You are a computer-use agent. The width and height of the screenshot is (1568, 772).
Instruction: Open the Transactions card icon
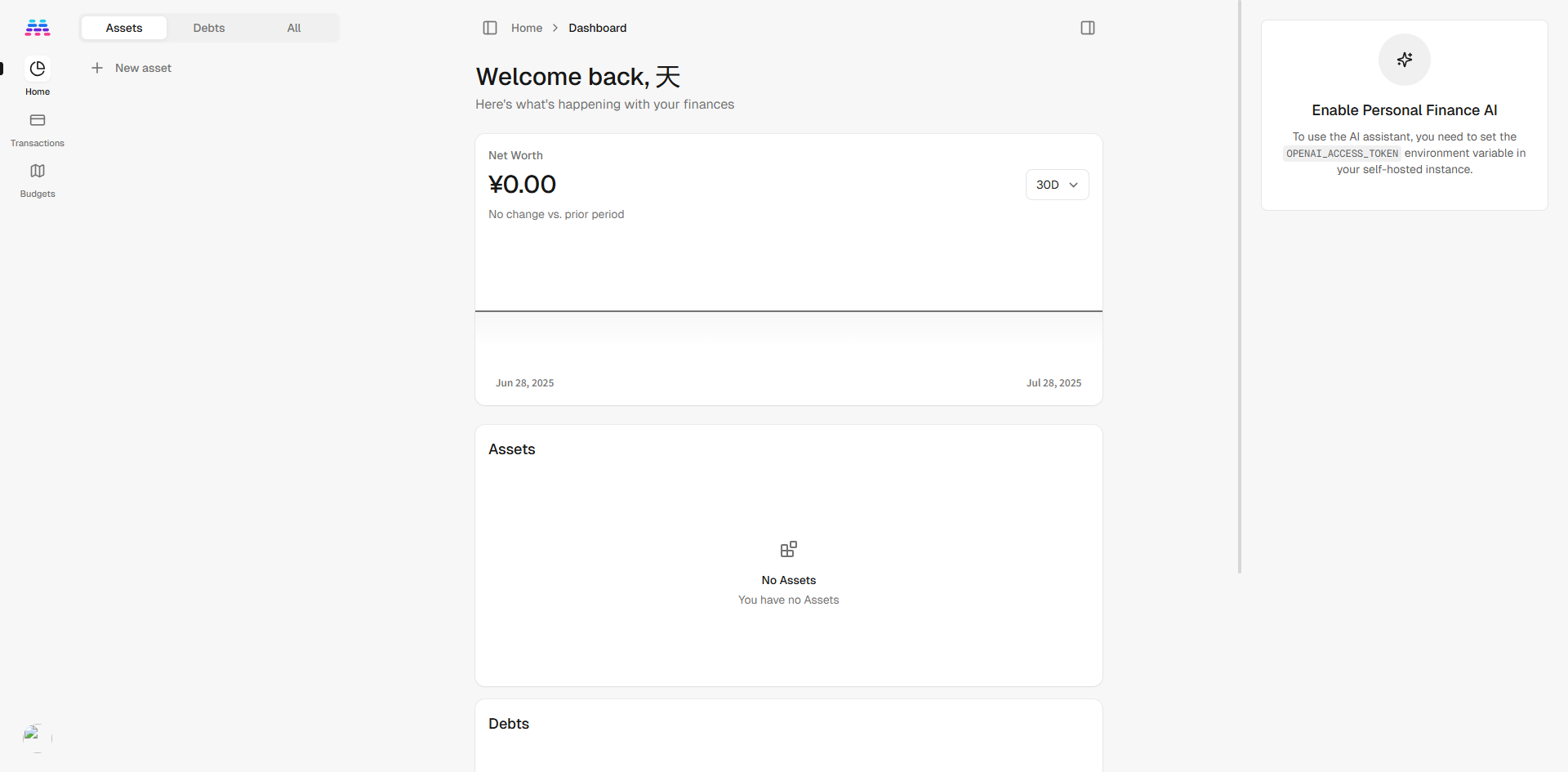point(38,120)
